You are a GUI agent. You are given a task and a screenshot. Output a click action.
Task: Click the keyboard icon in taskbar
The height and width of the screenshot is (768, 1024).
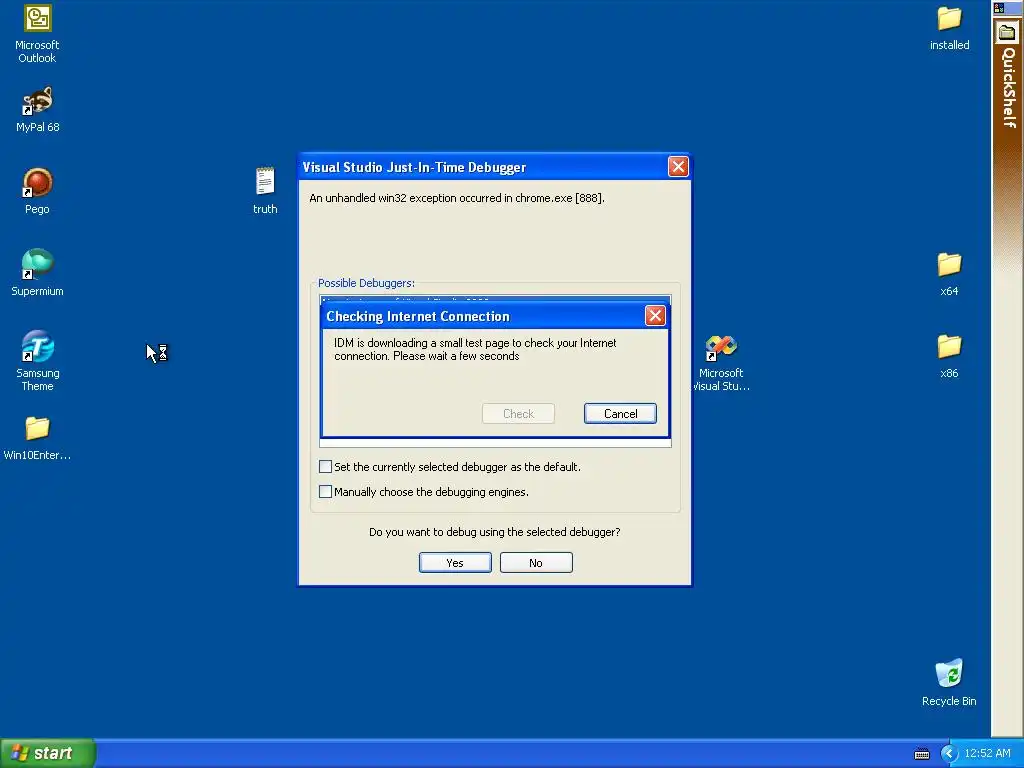[921, 754]
